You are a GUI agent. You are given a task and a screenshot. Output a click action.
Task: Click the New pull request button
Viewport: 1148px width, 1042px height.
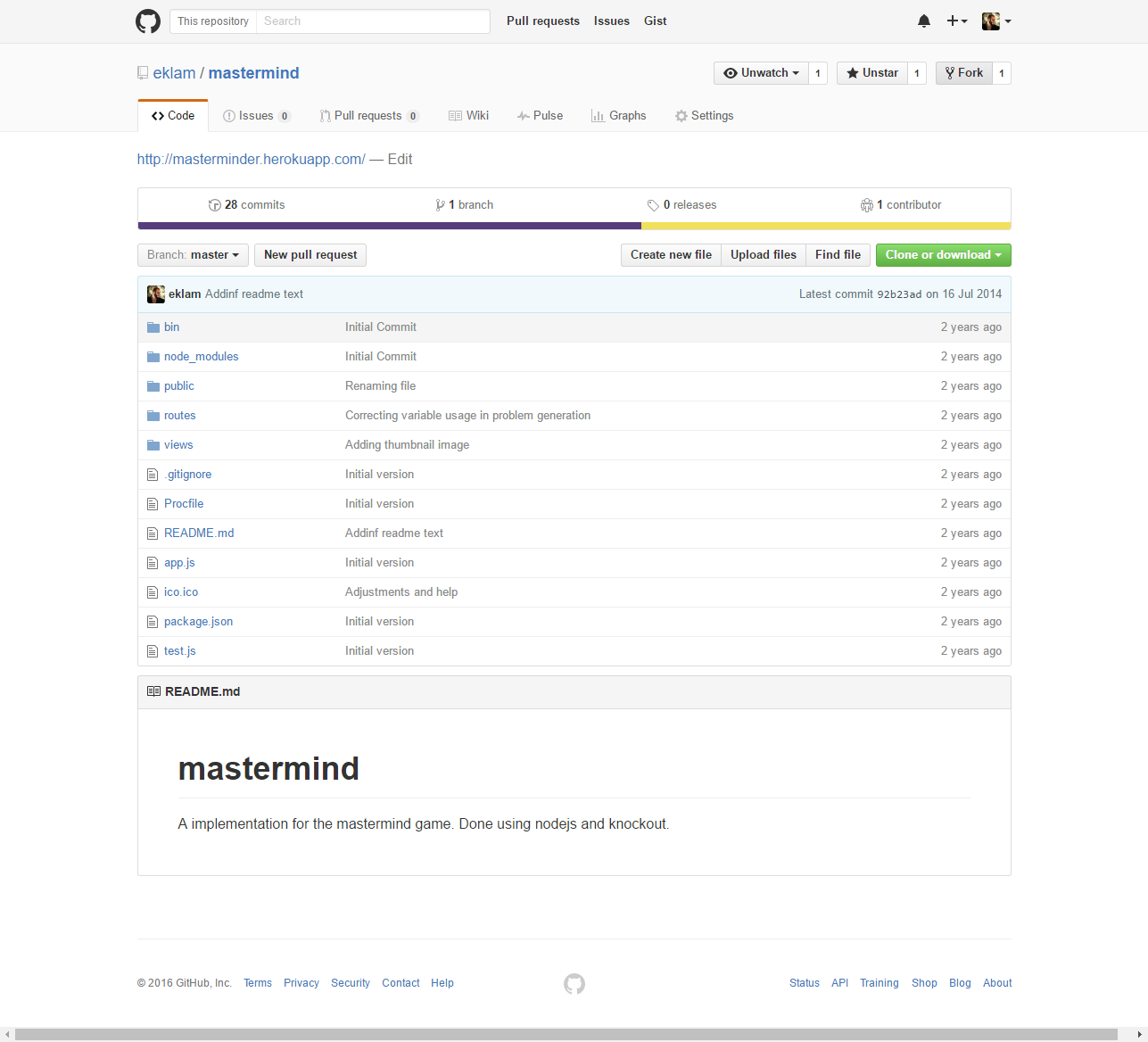[310, 255]
